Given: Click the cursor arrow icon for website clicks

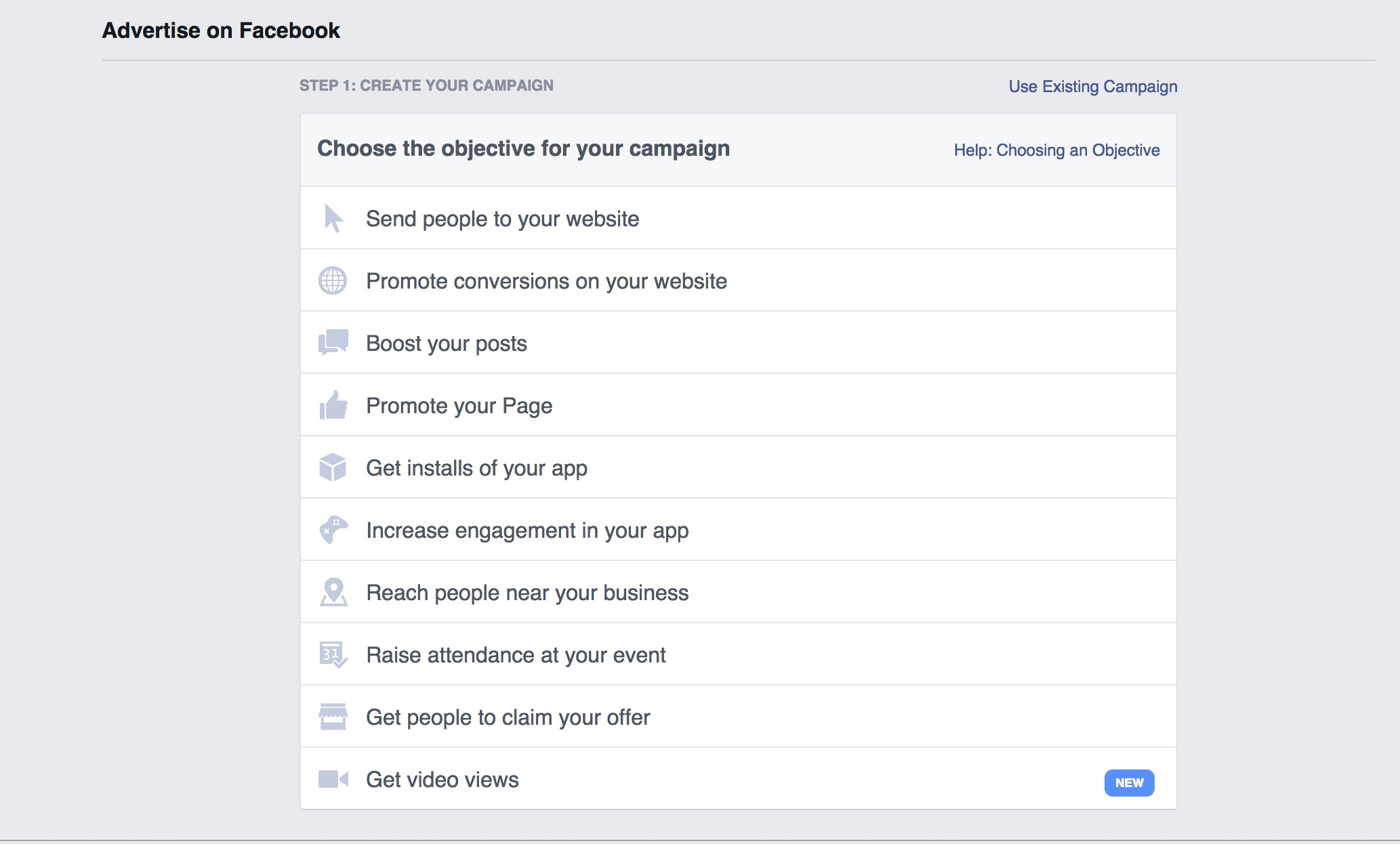Looking at the screenshot, I should [x=333, y=218].
